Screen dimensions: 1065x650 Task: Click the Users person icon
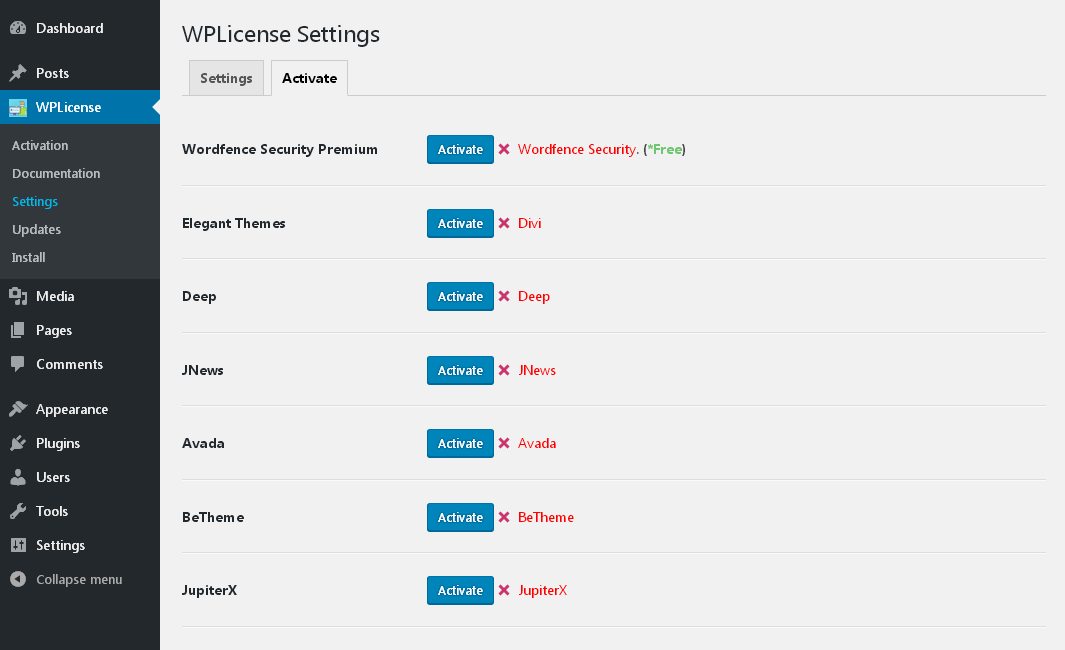(x=18, y=477)
